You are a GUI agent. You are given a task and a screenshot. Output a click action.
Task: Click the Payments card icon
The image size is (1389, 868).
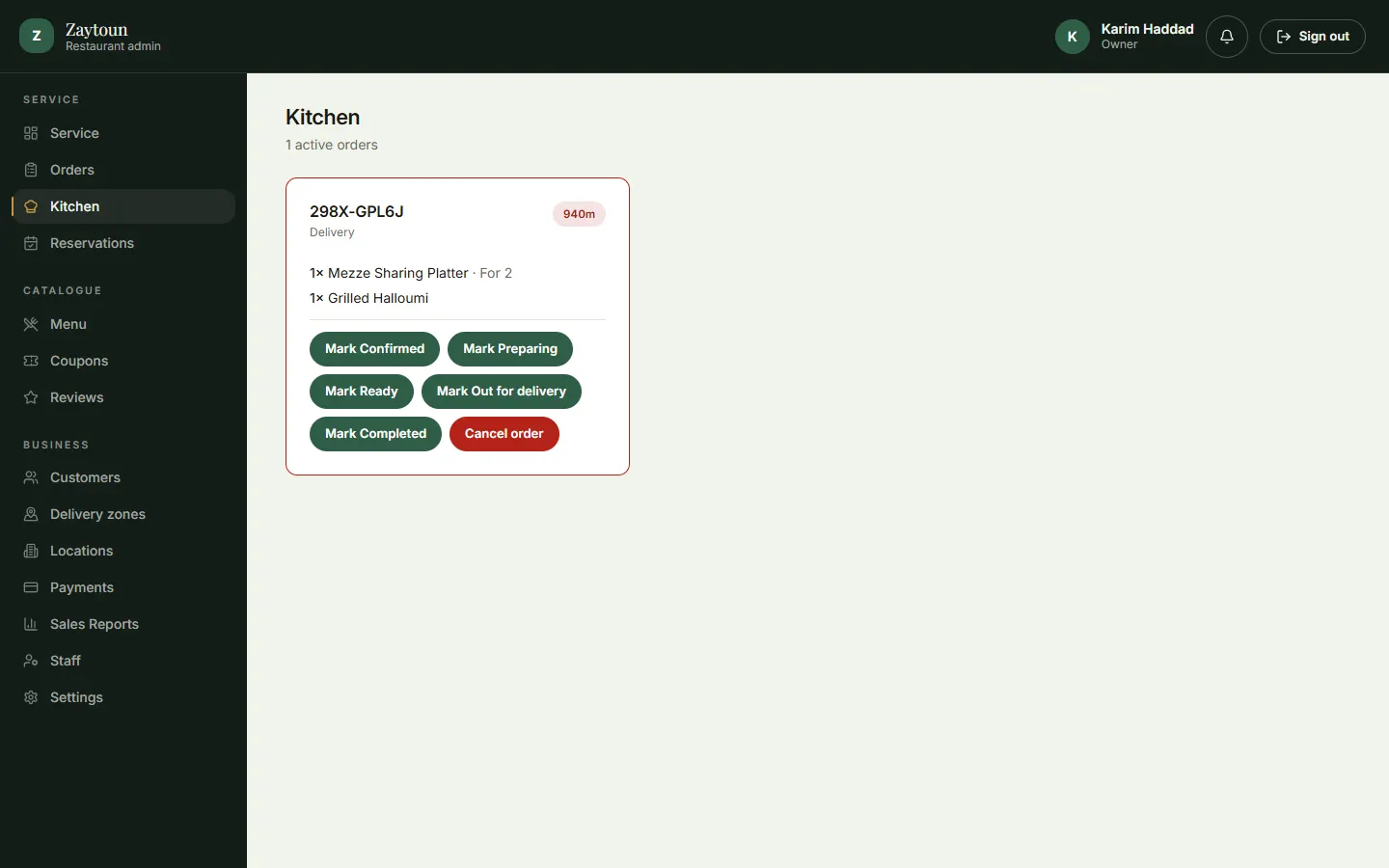click(31, 587)
